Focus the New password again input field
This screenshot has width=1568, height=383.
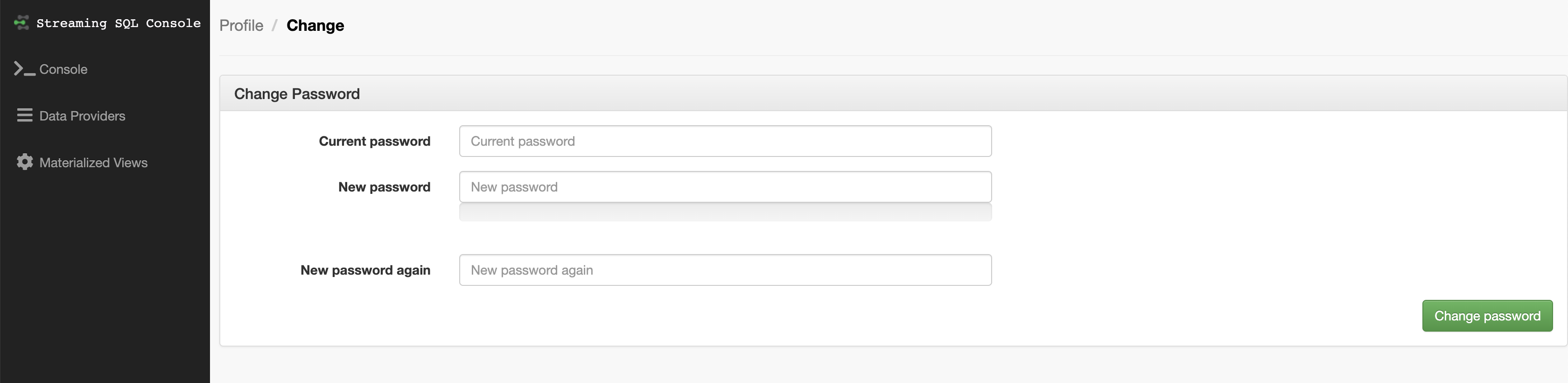click(x=725, y=270)
